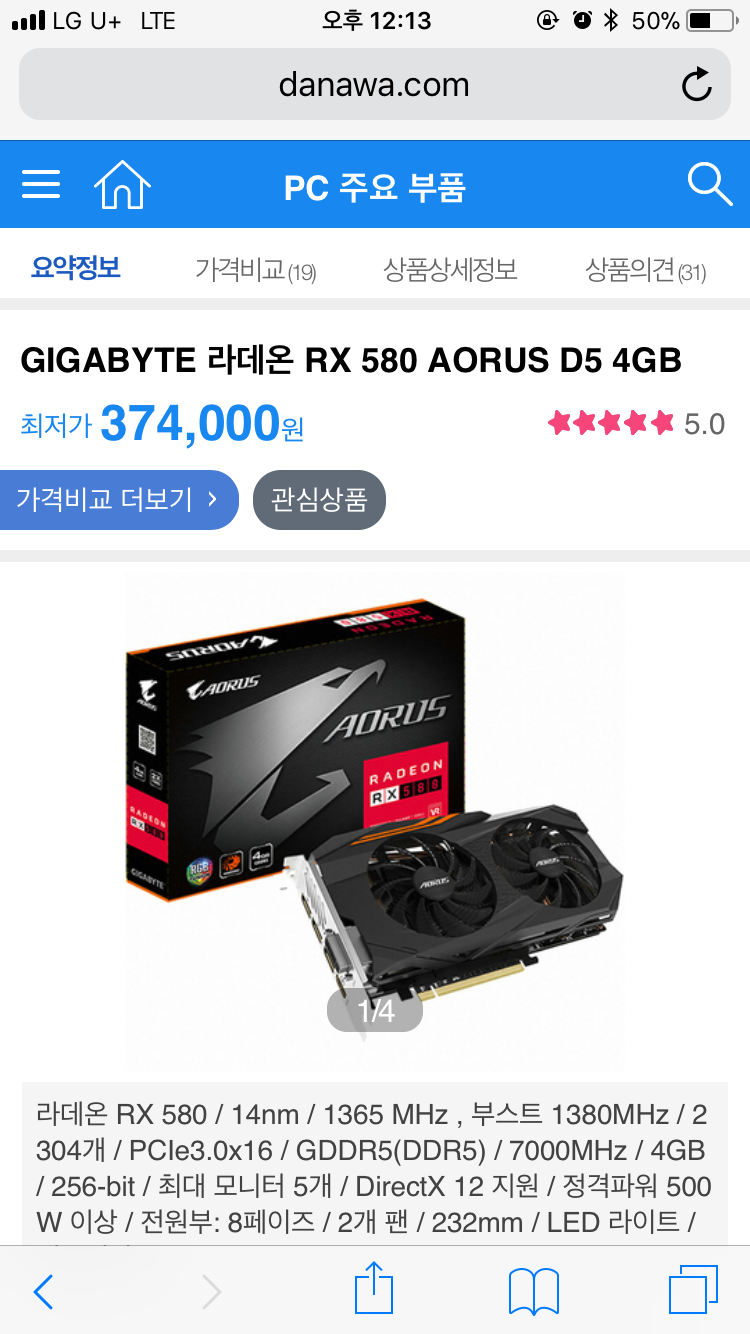Tap the five-star 5.0 rating
This screenshot has width=750, height=1334.
click(636, 424)
